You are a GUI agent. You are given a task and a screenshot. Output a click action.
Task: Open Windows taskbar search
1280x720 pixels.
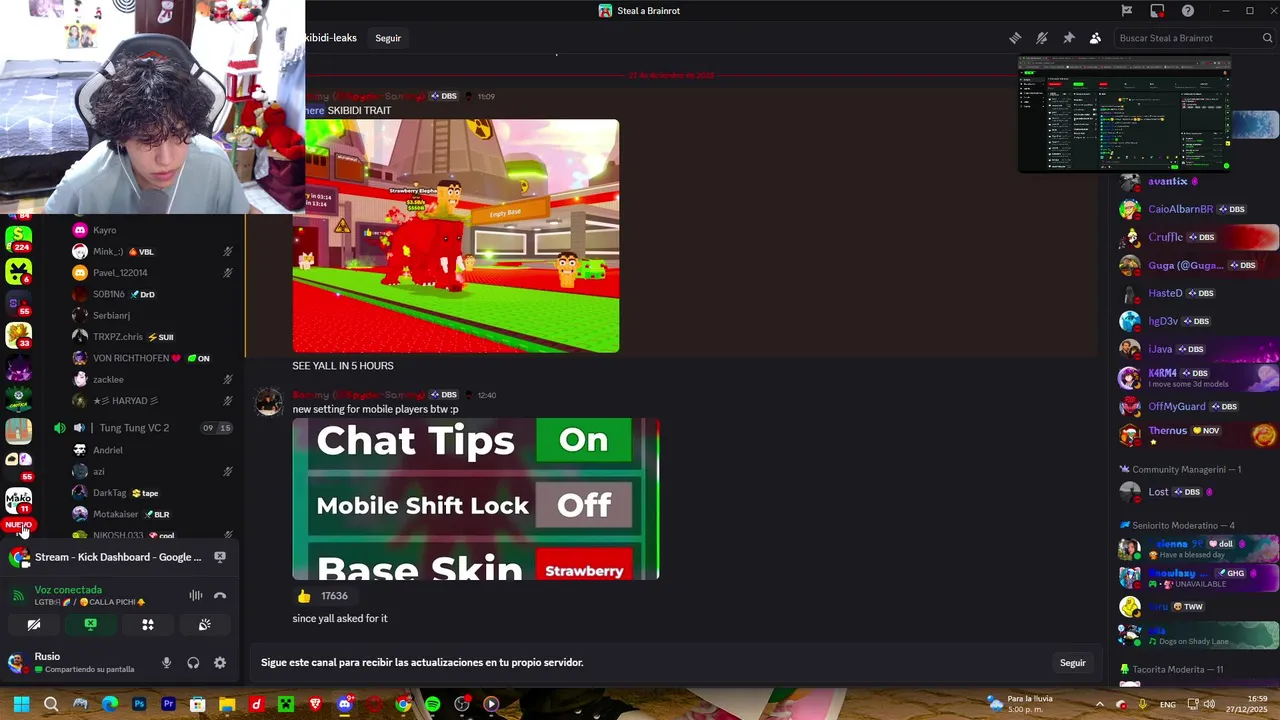pyautogui.click(x=50, y=704)
